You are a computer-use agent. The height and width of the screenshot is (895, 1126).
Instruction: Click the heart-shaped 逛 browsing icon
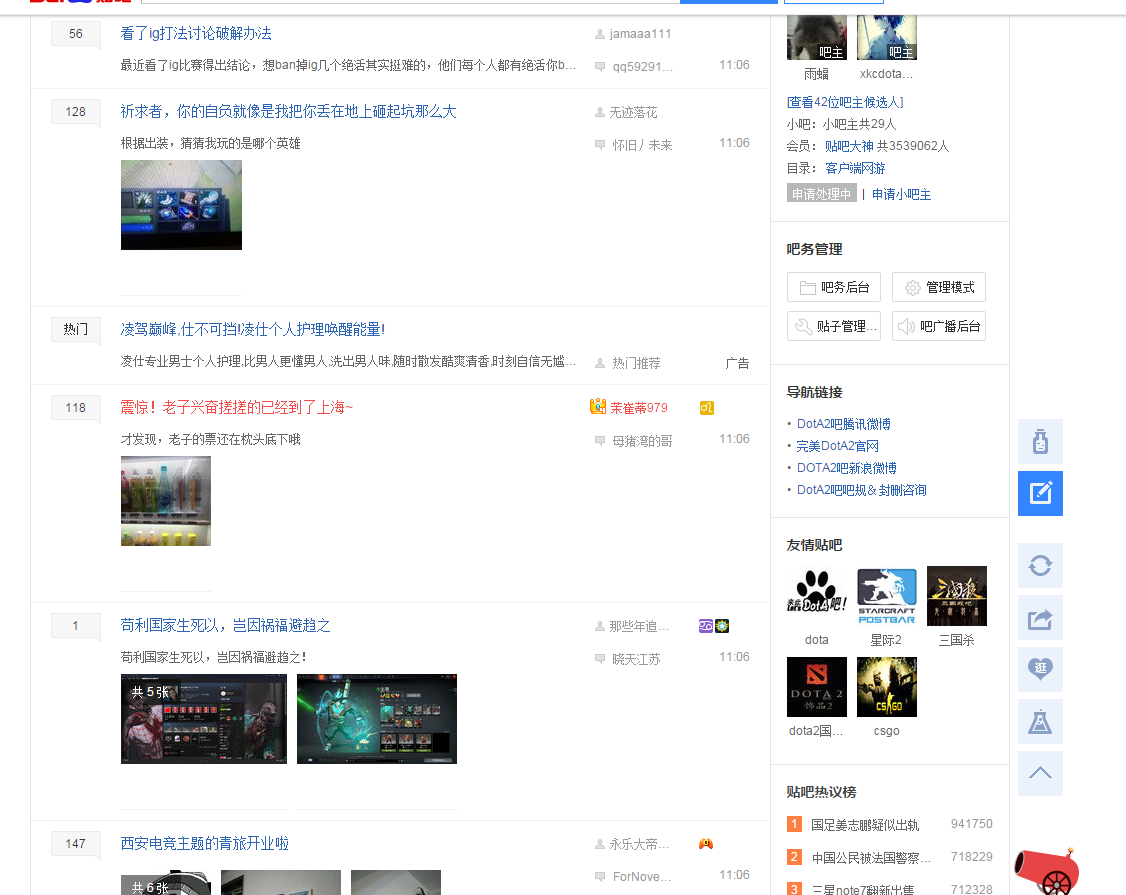click(1040, 669)
